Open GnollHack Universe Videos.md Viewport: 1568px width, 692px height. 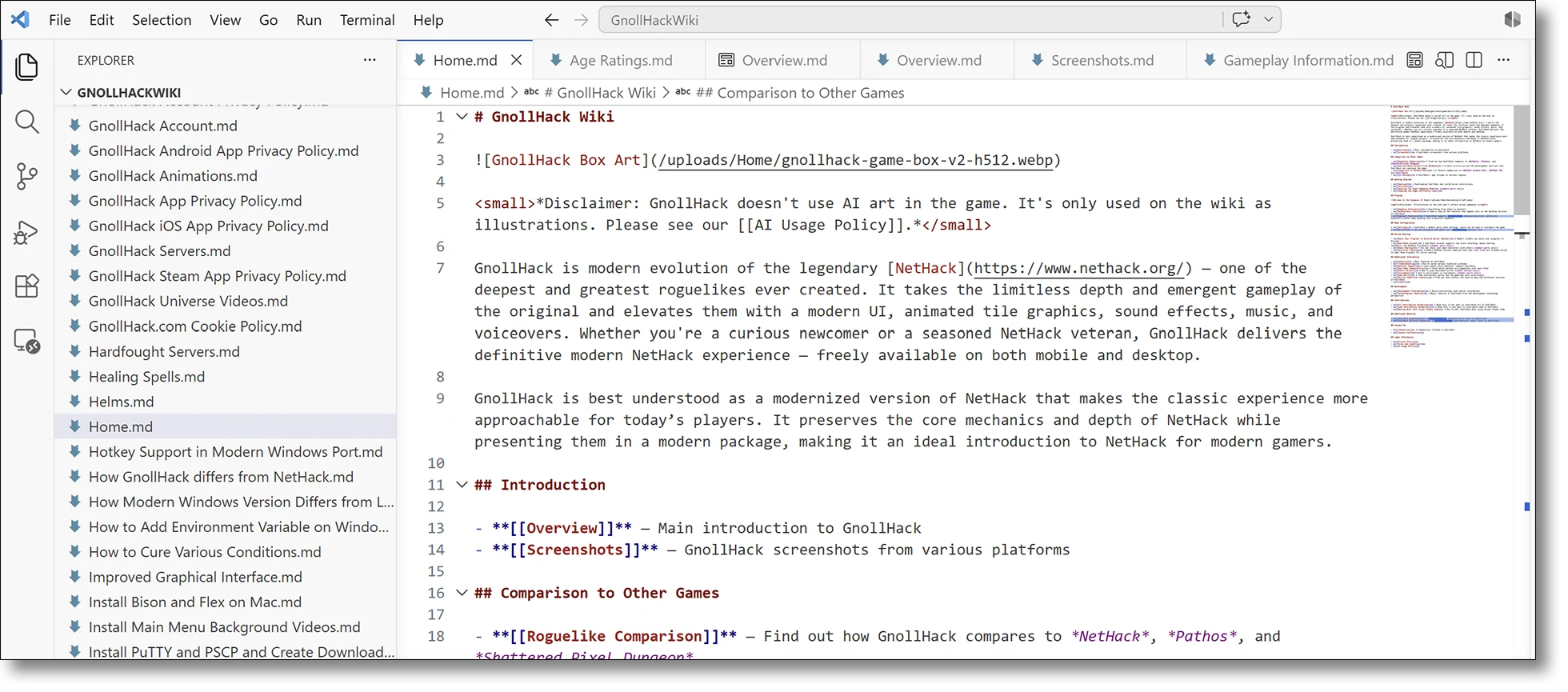(x=188, y=301)
